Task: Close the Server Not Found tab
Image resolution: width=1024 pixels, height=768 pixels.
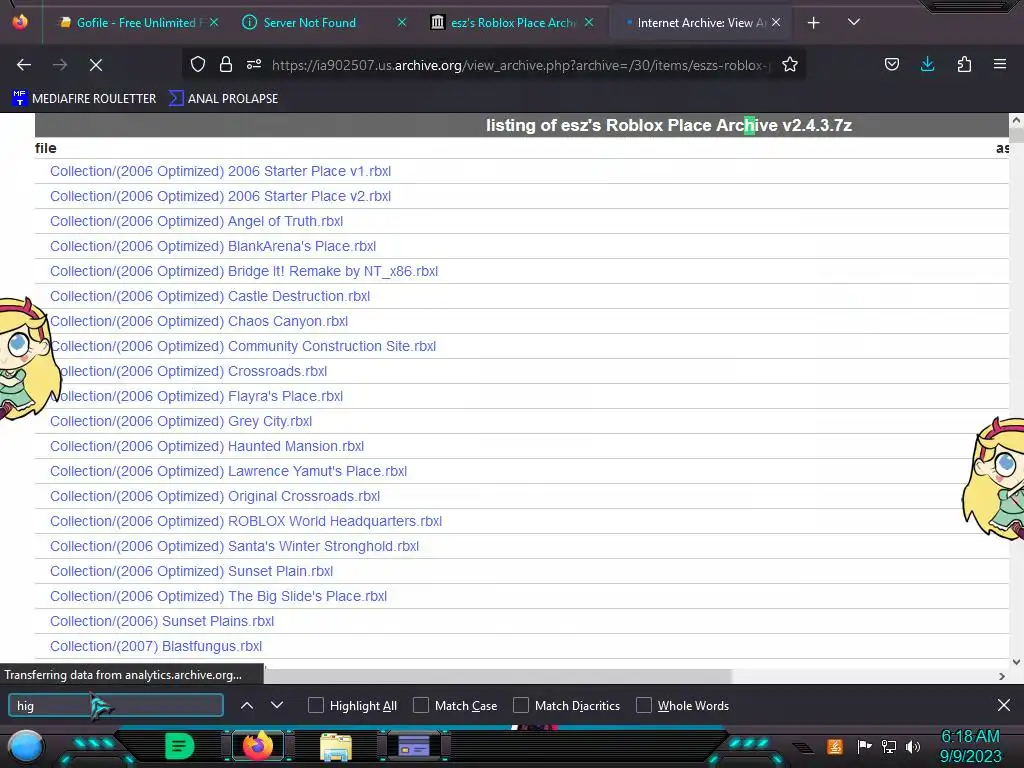Action: 402,22
